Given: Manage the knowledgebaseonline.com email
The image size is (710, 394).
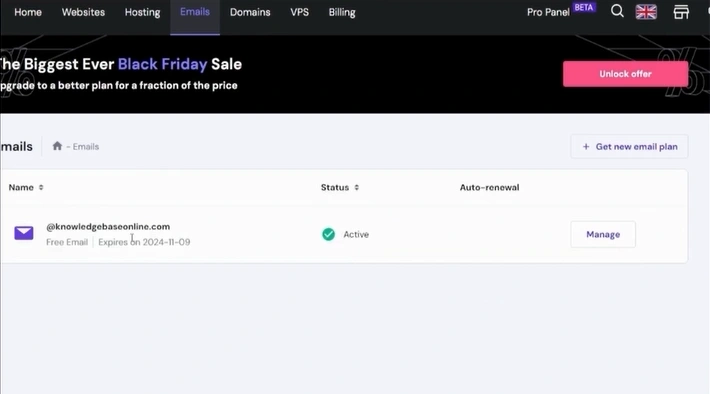Looking at the screenshot, I should (x=603, y=234).
